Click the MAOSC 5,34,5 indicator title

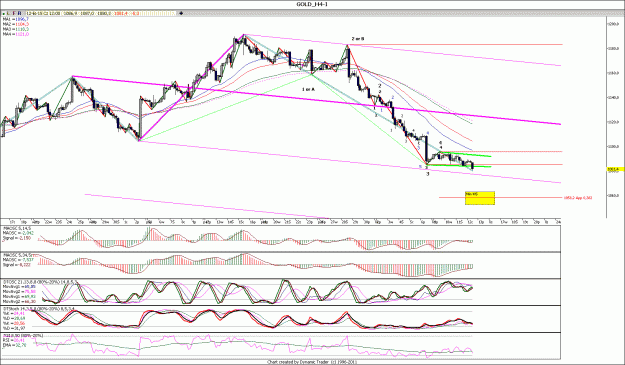click(x=16, y=255)
